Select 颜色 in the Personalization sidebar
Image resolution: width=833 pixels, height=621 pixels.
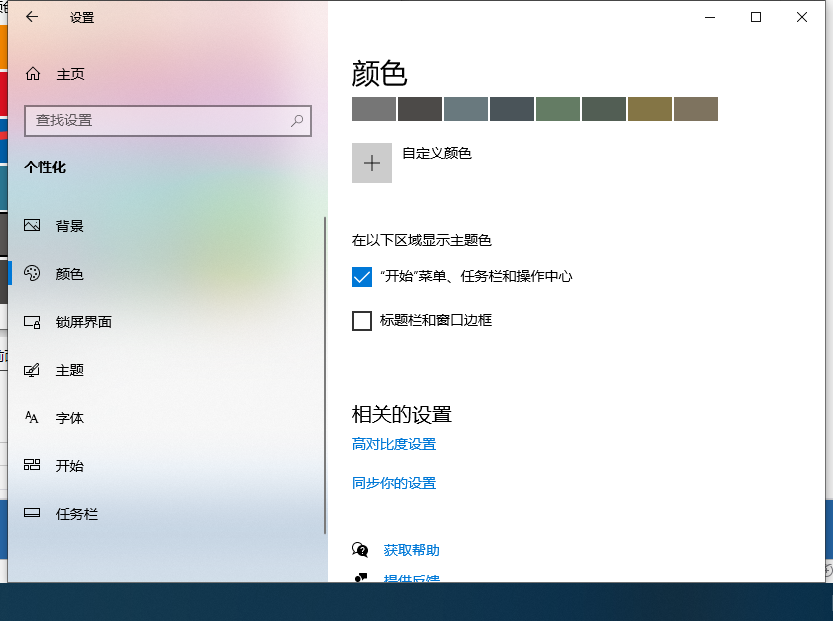[x=70, y=273]
